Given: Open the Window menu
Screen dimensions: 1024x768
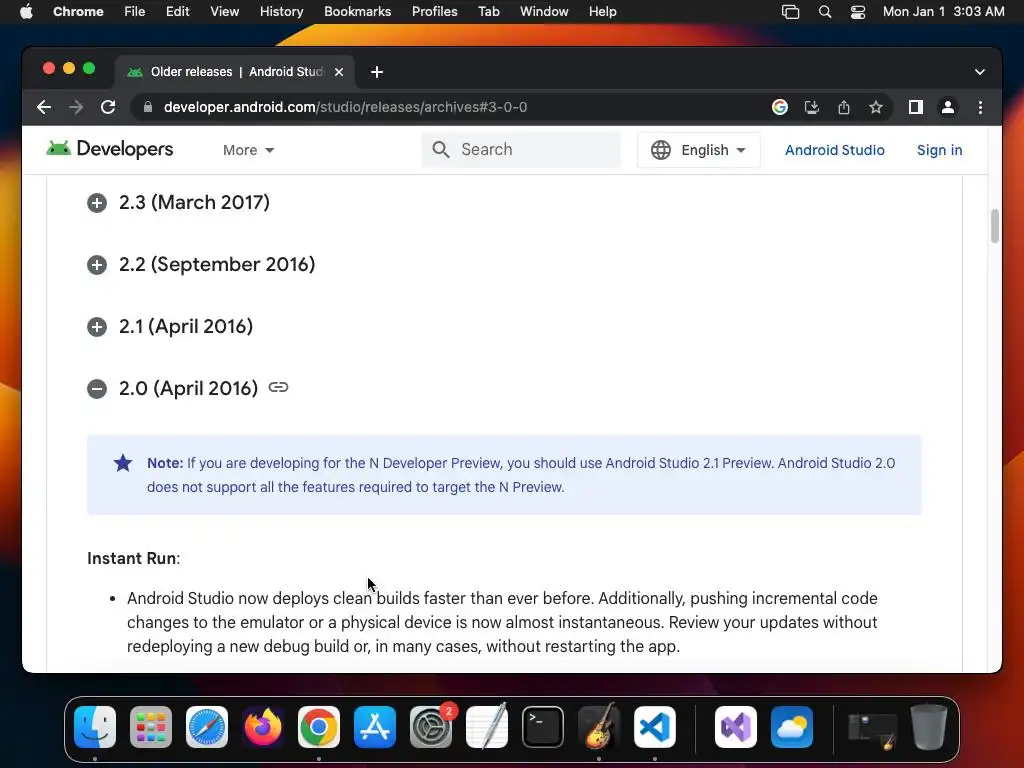Looking at the screenshot, I should pyautogui.click(x=544, y=12).
